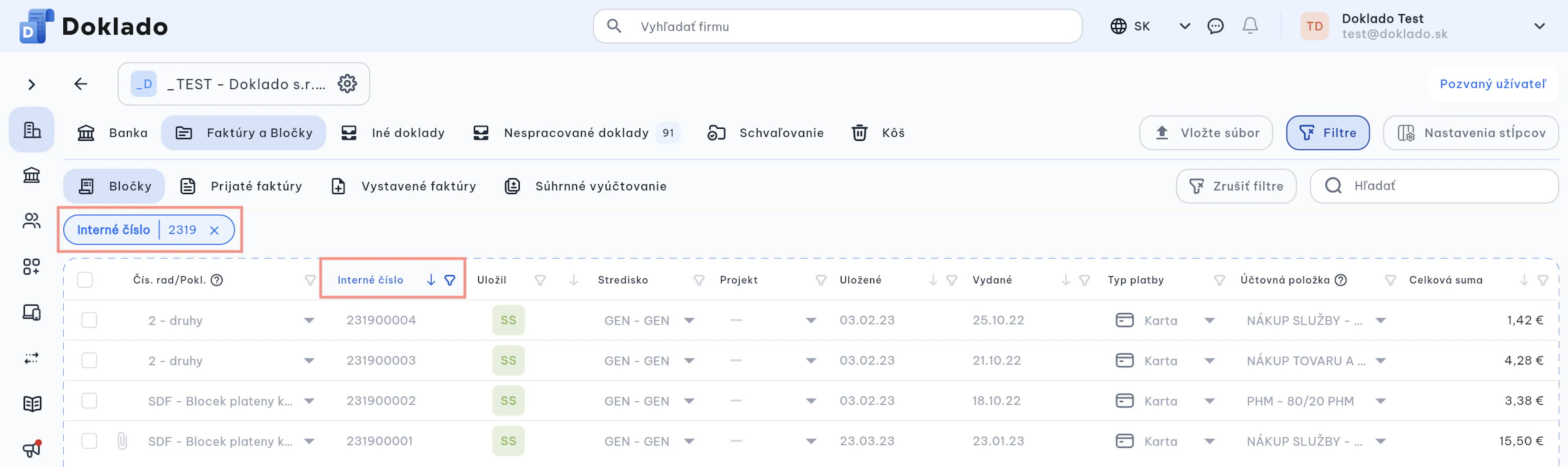Click the Doklado logo

(93, 26)
